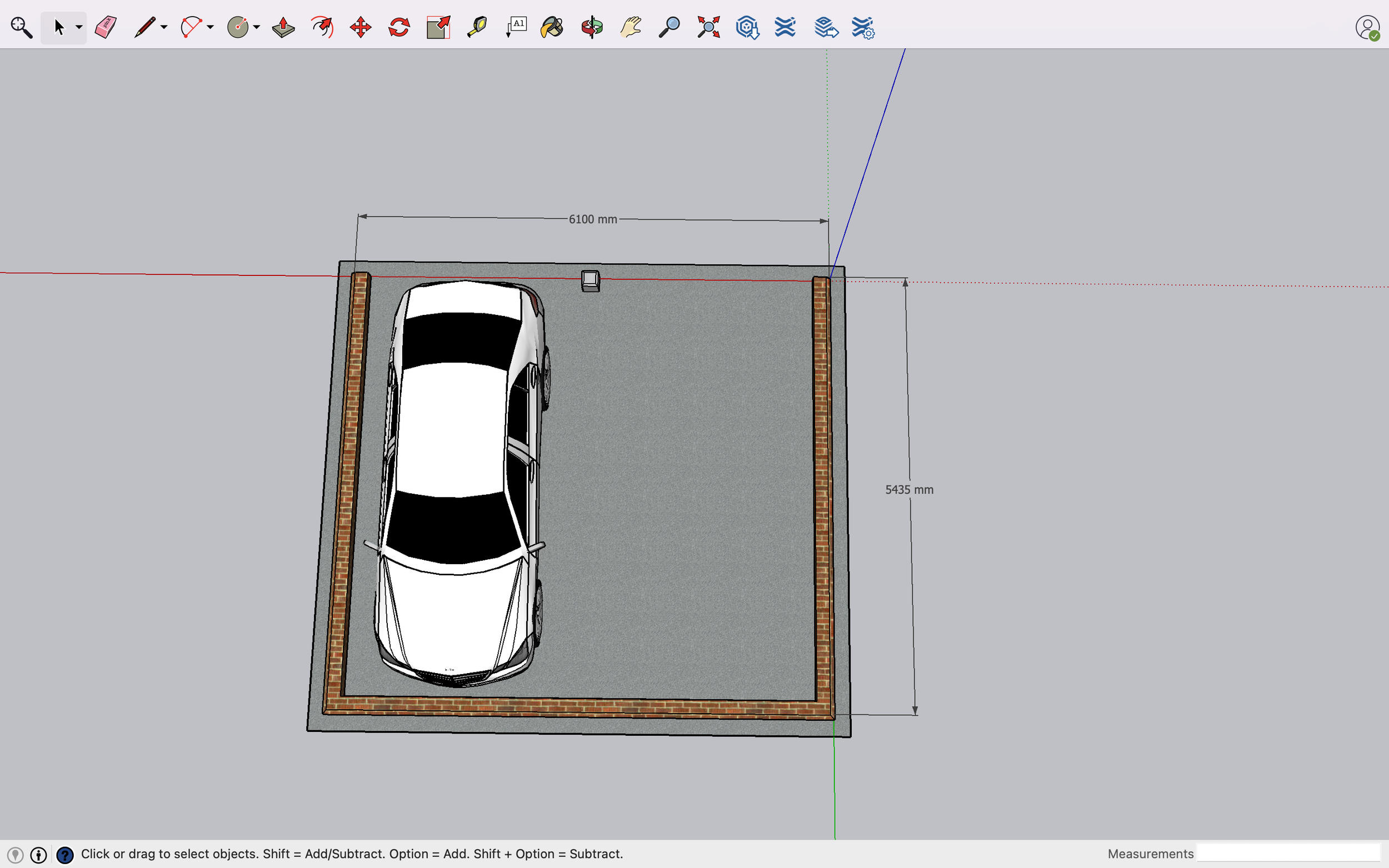1389x868 pixels.
Task: Click the Zoom Extents tool
Action: 708,27
